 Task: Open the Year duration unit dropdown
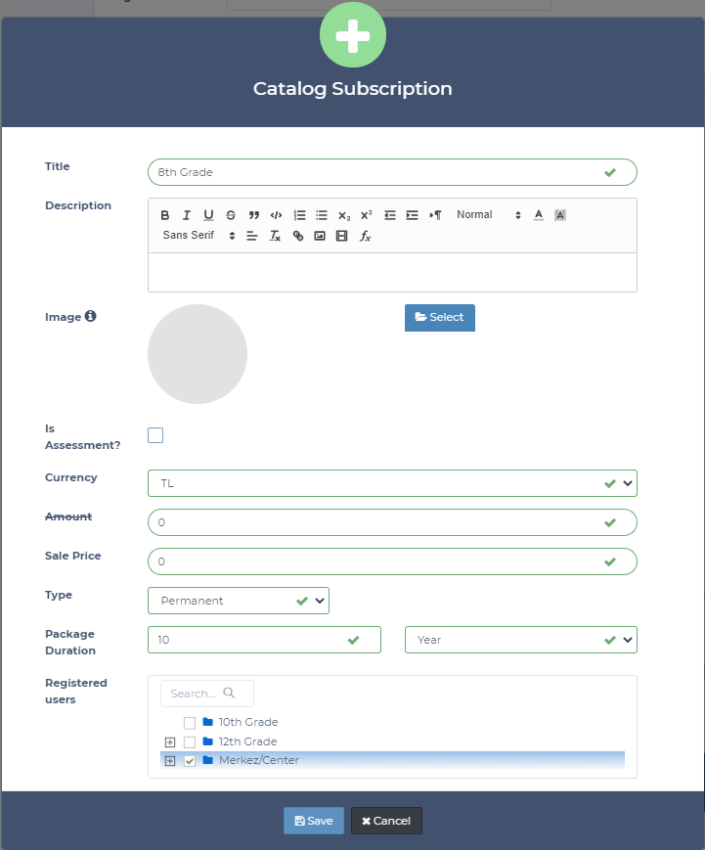[x=520, y=640]
